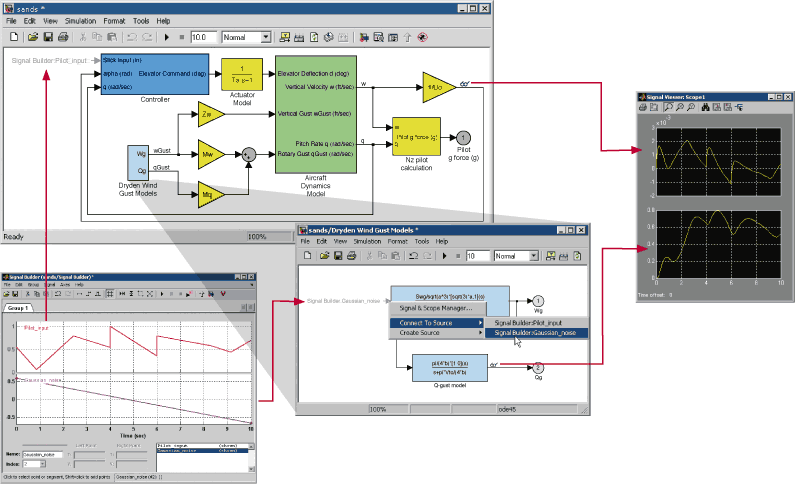Screen dimensions: 795x484
Task: Select the Pilot g force outport
Action: click(463, 137)
